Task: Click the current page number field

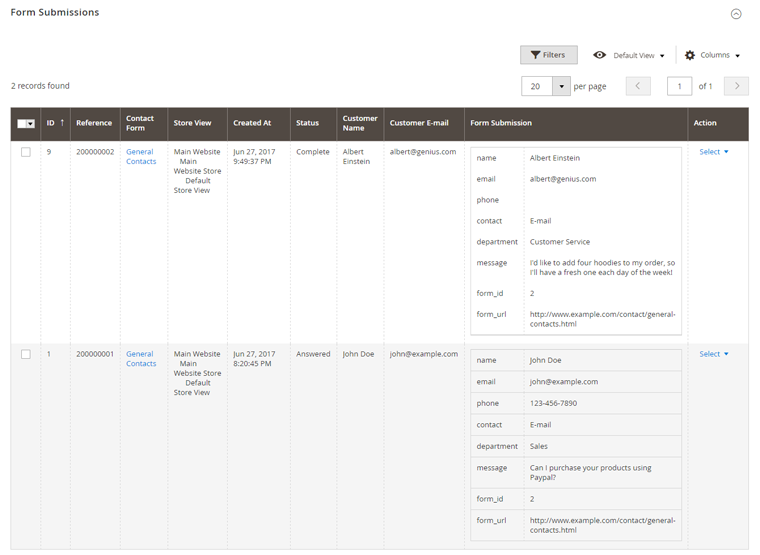Action: click(x=679, y=86)
